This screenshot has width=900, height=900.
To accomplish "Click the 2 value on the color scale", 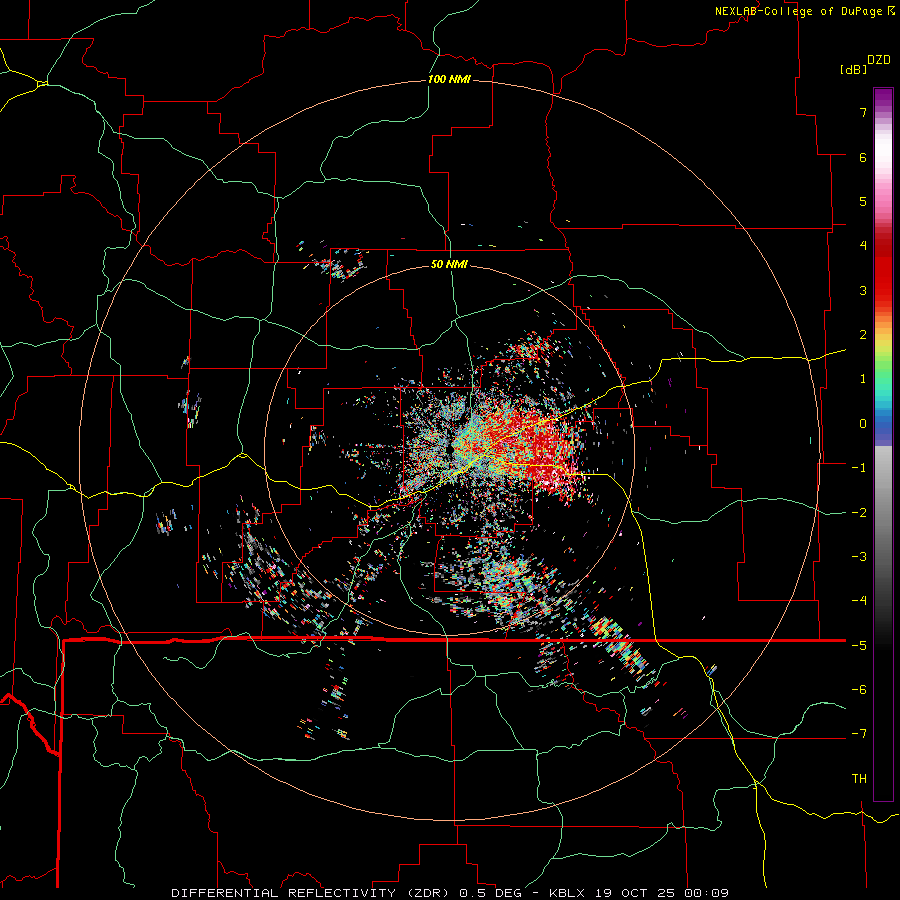I will (x=863, y=335).
